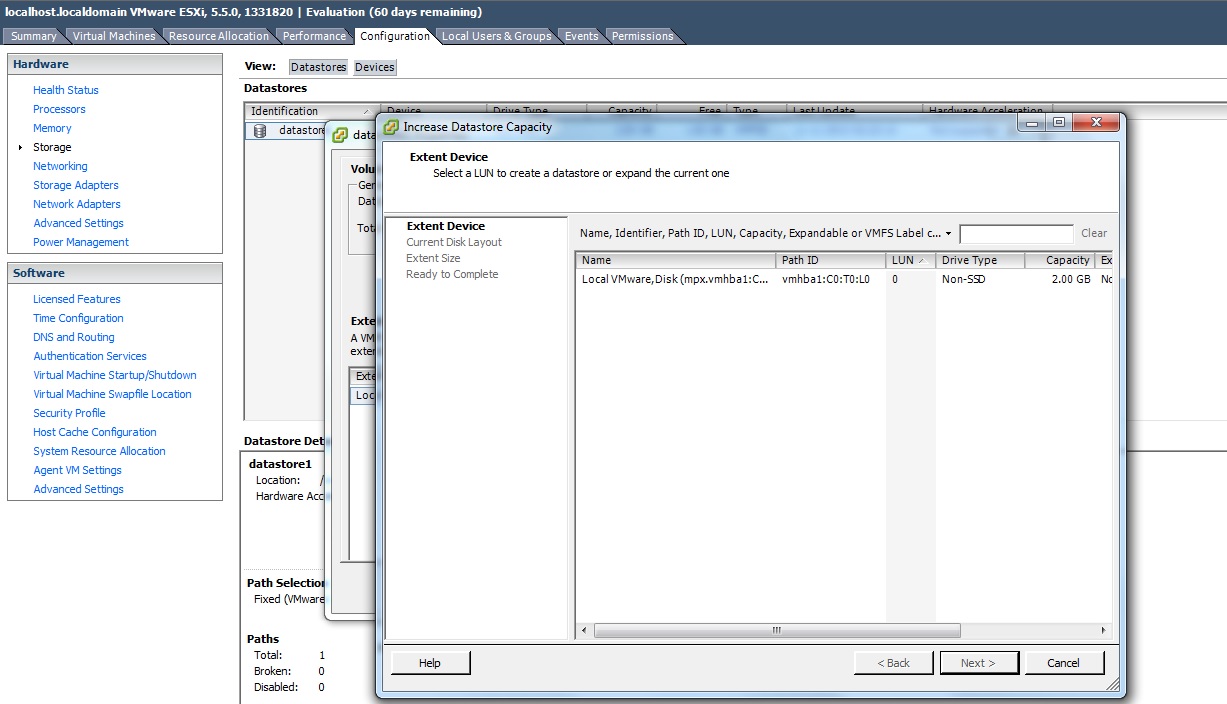Open Time Configuration link

78,318
